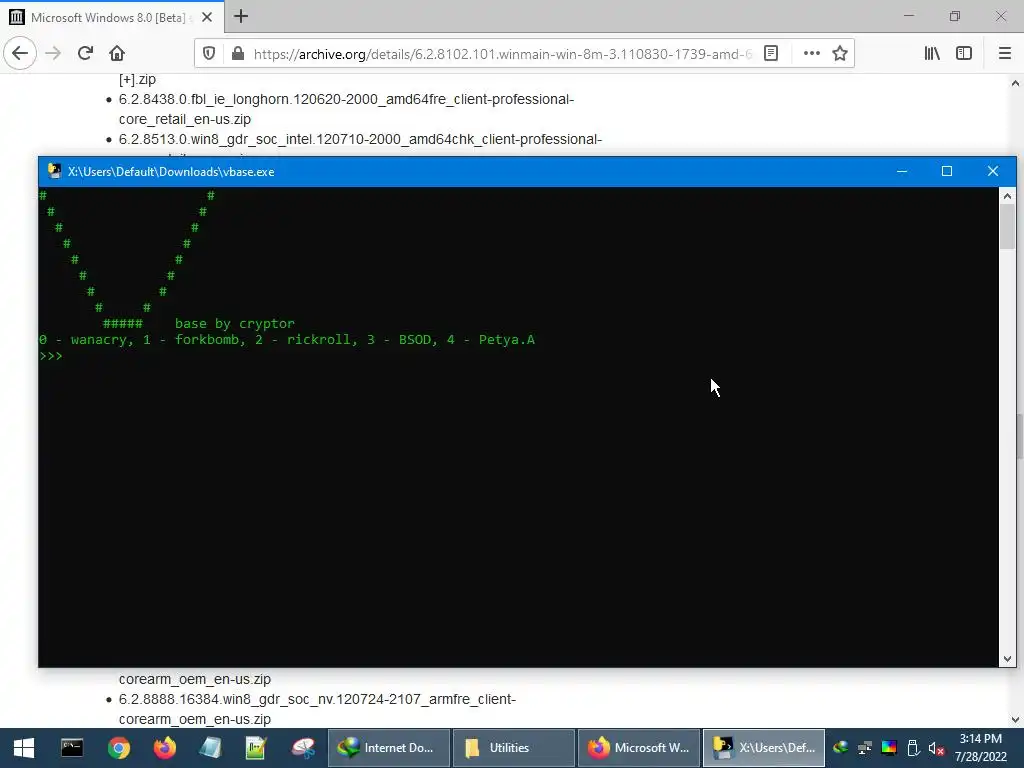The height and width of the screenshot is (768, 1024).
Task: Click console scrollbar down arrow
Action: click(1007, 659)
